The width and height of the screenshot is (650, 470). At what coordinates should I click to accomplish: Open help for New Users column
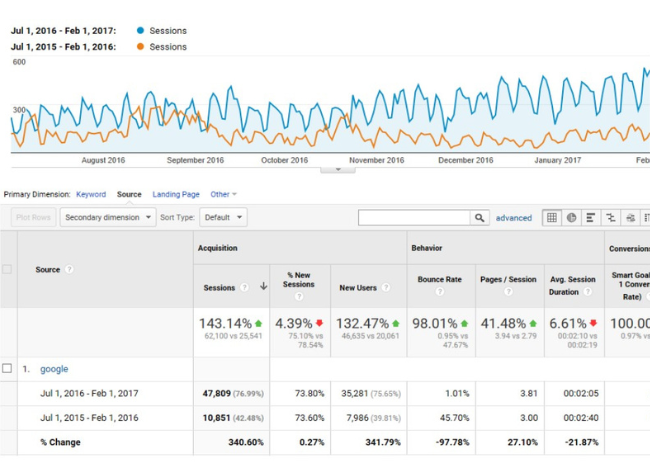pyautogui.click(x=386, y=287)
